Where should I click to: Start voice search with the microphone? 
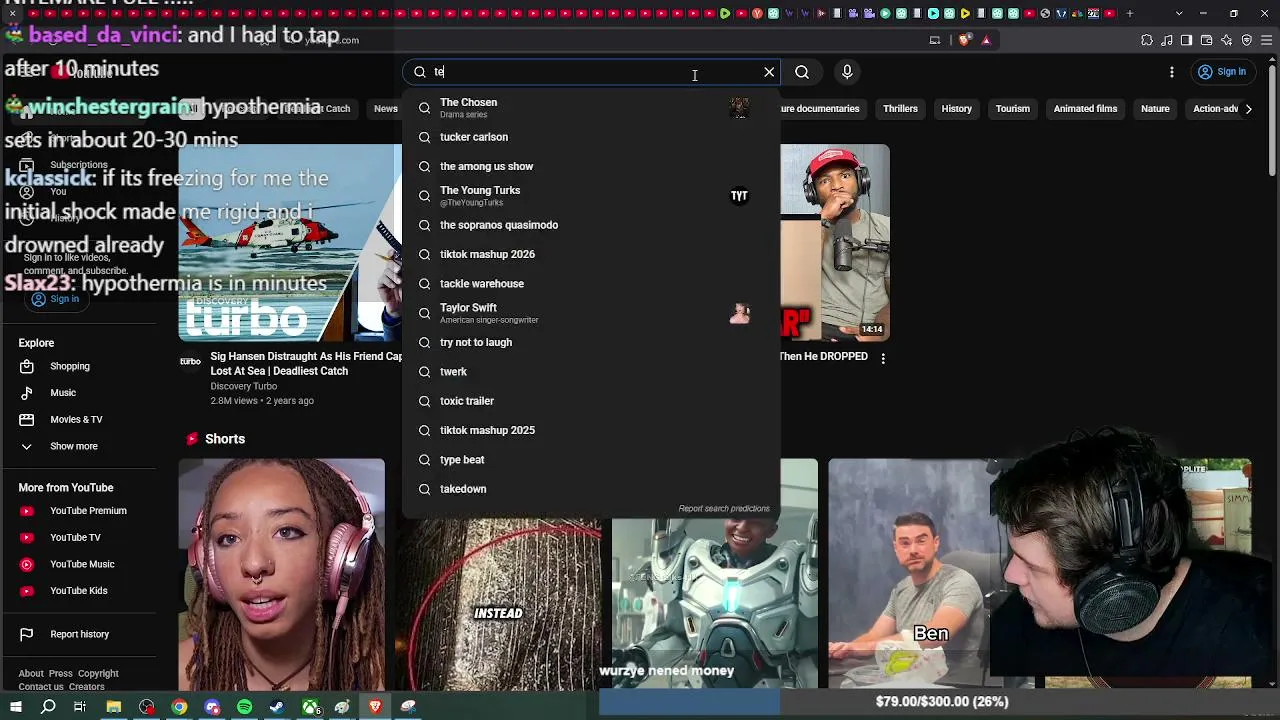(x=847, y=72)
